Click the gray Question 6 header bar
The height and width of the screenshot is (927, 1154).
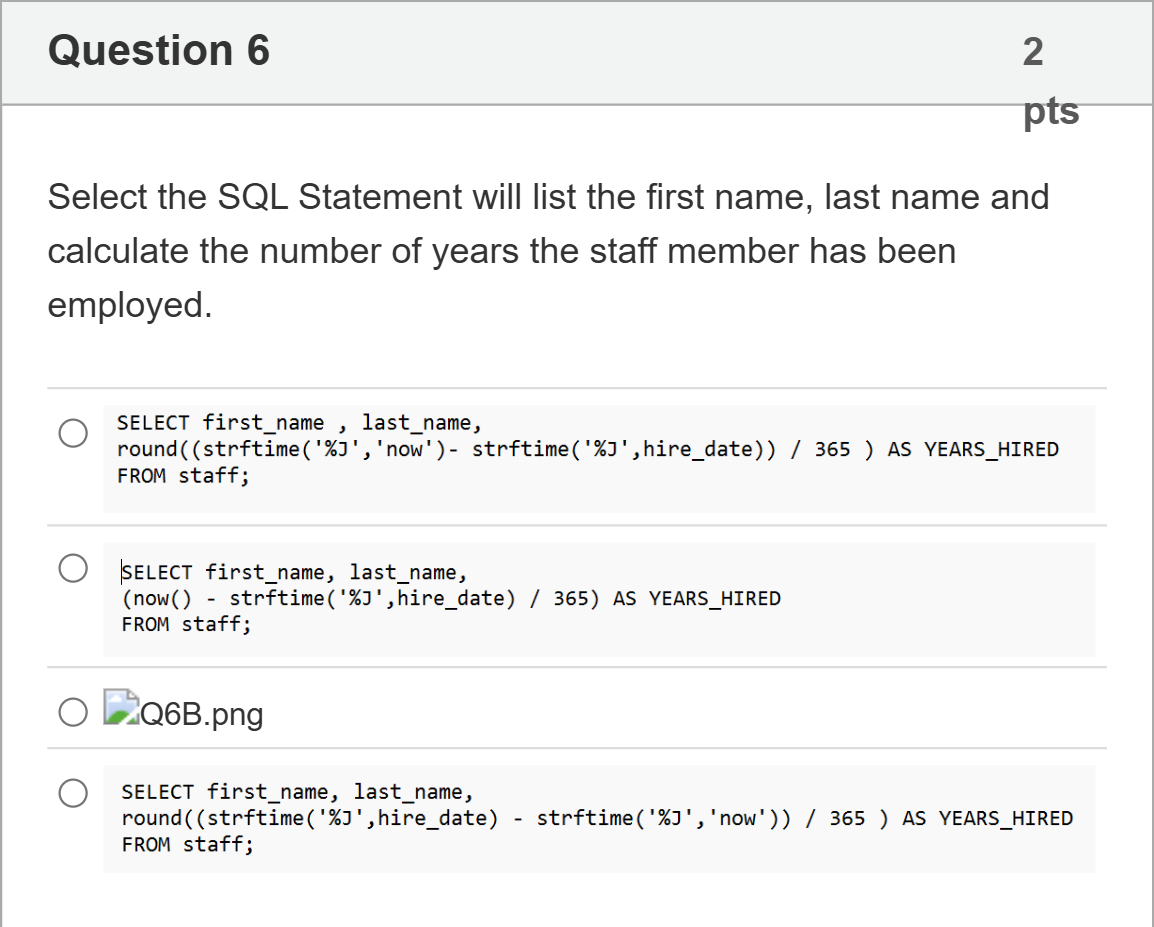click(x=577, y=53)
